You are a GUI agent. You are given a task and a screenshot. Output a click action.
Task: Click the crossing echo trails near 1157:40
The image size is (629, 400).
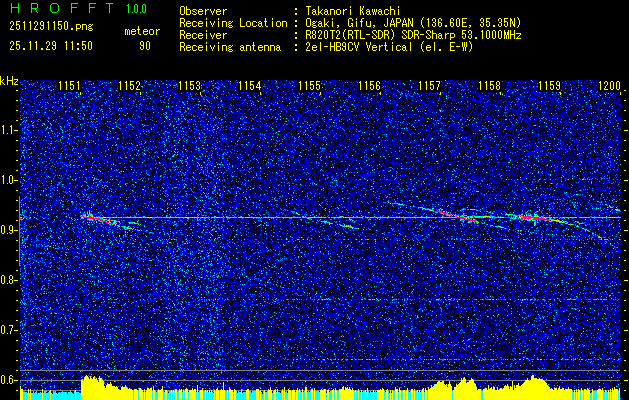[465, 217]
